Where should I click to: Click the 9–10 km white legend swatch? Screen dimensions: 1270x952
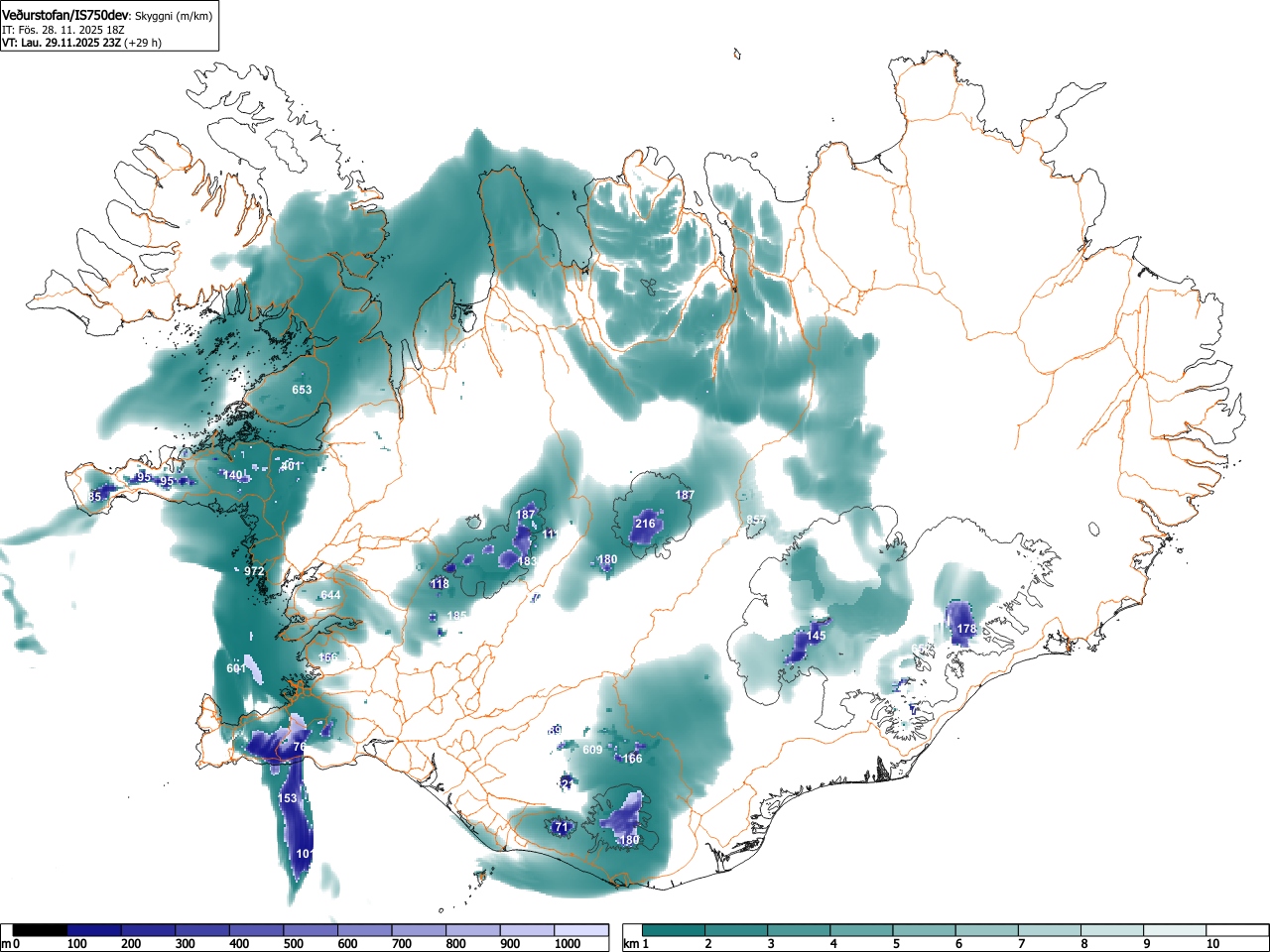(1177, 930)
